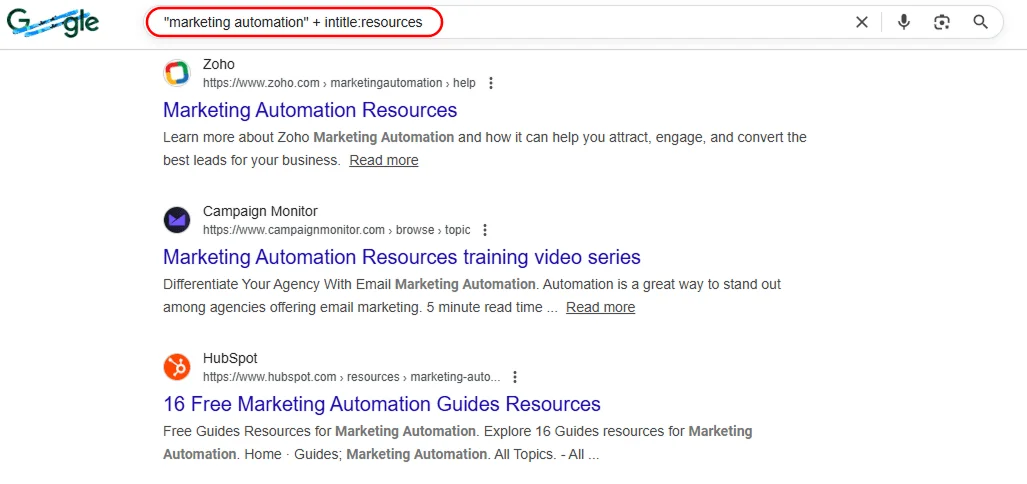The width and height of the screenshot is (1027, 484).
Task: Go to Google home via logo
Action: (x=53, y=23)
